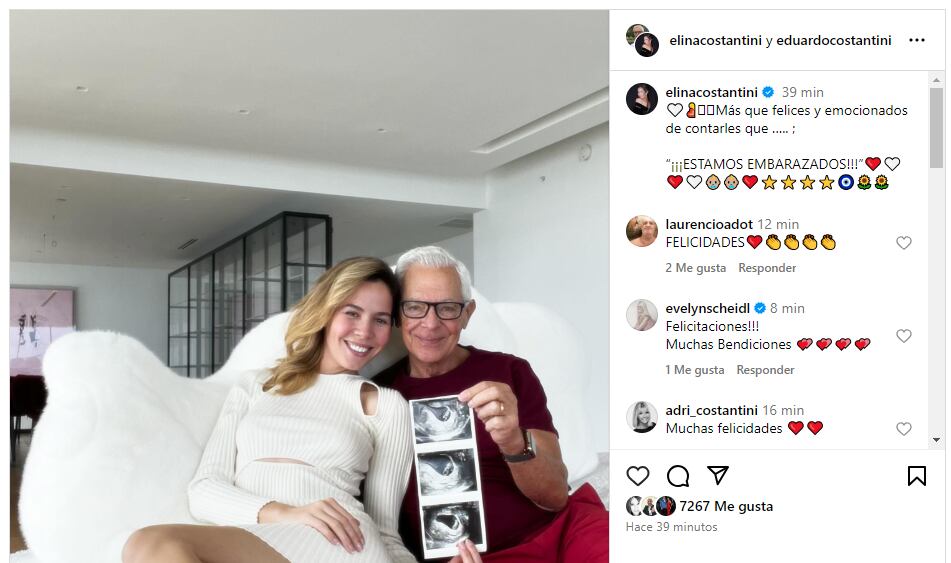Like evelynscheidl's comment heart

point(904,335)
